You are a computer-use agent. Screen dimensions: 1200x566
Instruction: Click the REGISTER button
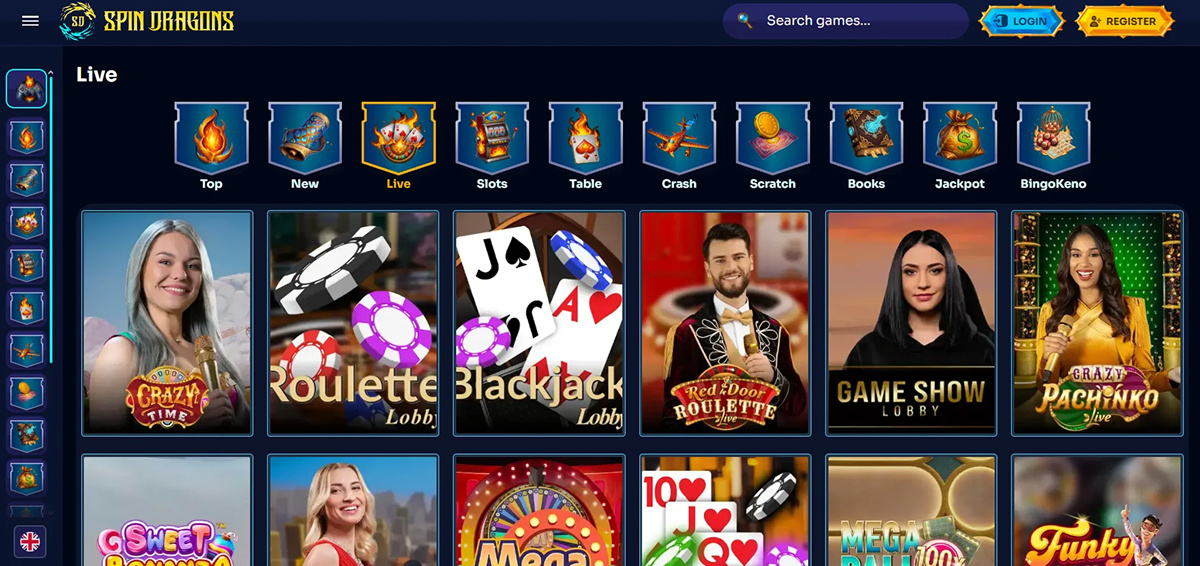tap(1124, 21)
